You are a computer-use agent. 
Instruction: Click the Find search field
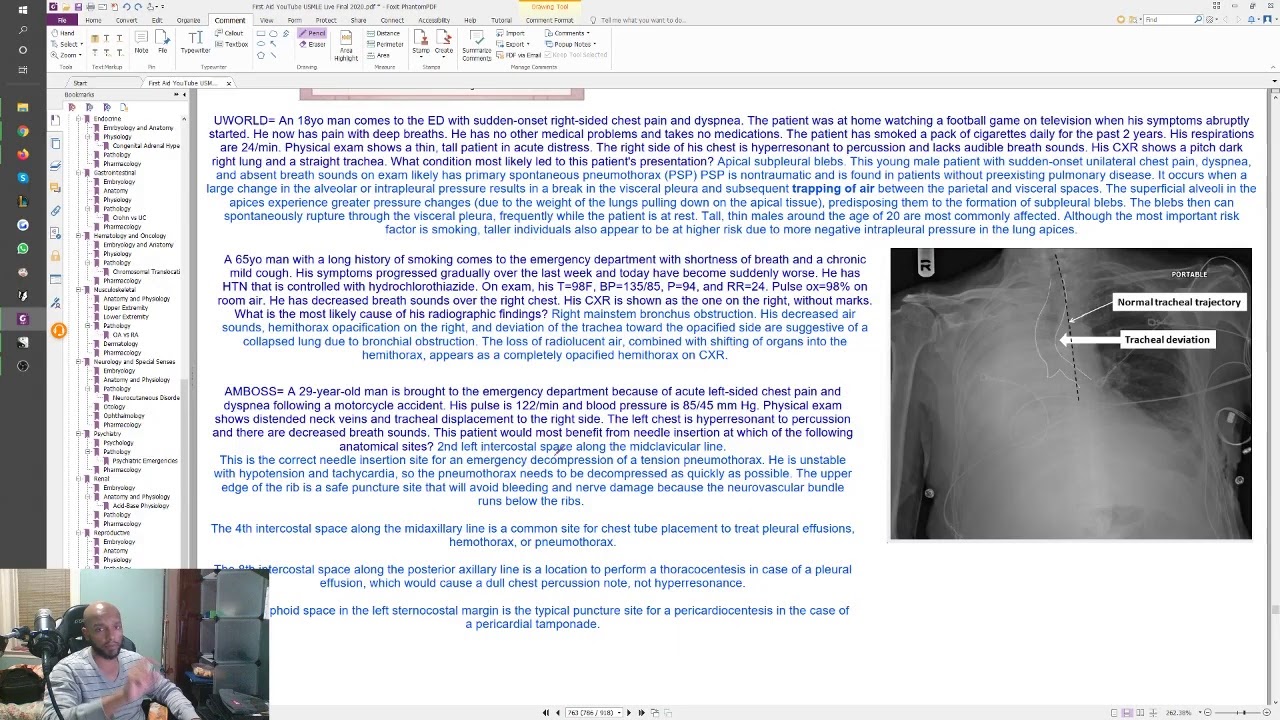point(1172,20)
